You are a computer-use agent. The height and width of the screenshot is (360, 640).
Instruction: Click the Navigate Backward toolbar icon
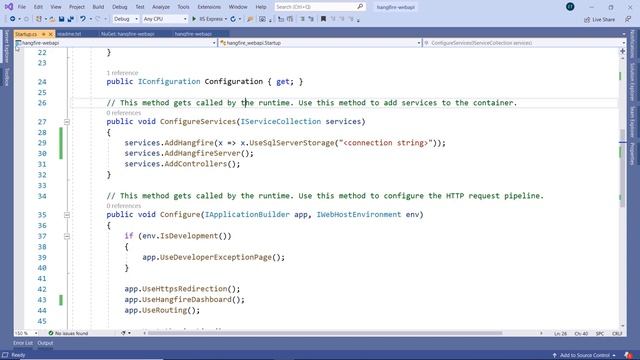(x=13, y=19)
